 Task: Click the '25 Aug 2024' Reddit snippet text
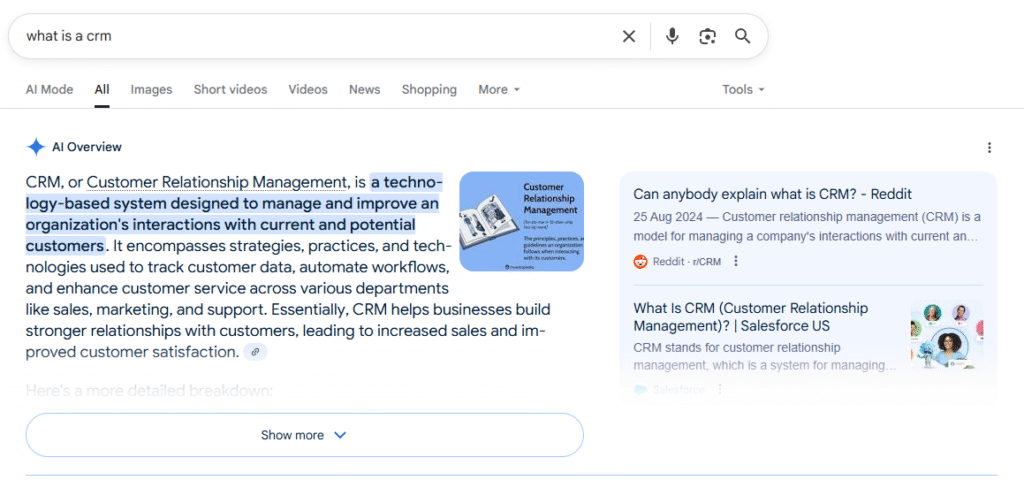[x=807, y=226]
